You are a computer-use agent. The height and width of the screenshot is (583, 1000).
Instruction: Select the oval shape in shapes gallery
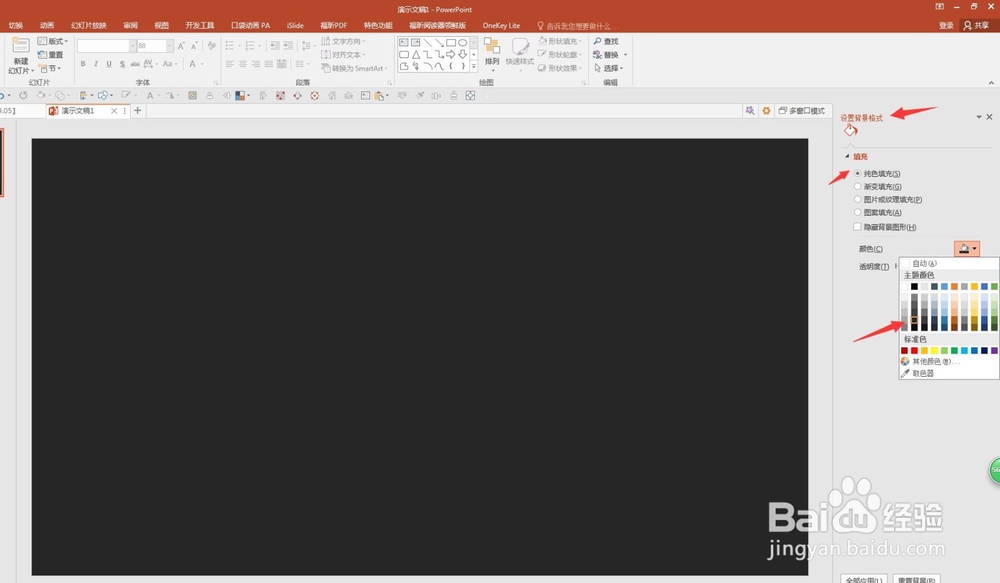tap(462, 43)
